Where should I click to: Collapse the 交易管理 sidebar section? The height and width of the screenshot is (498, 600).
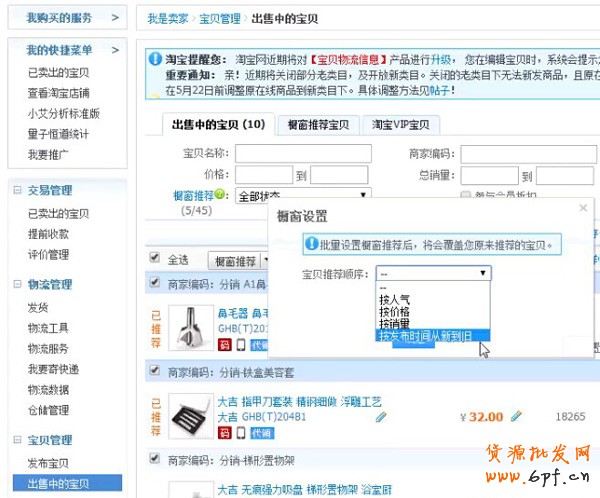click(x=17, y=190)
